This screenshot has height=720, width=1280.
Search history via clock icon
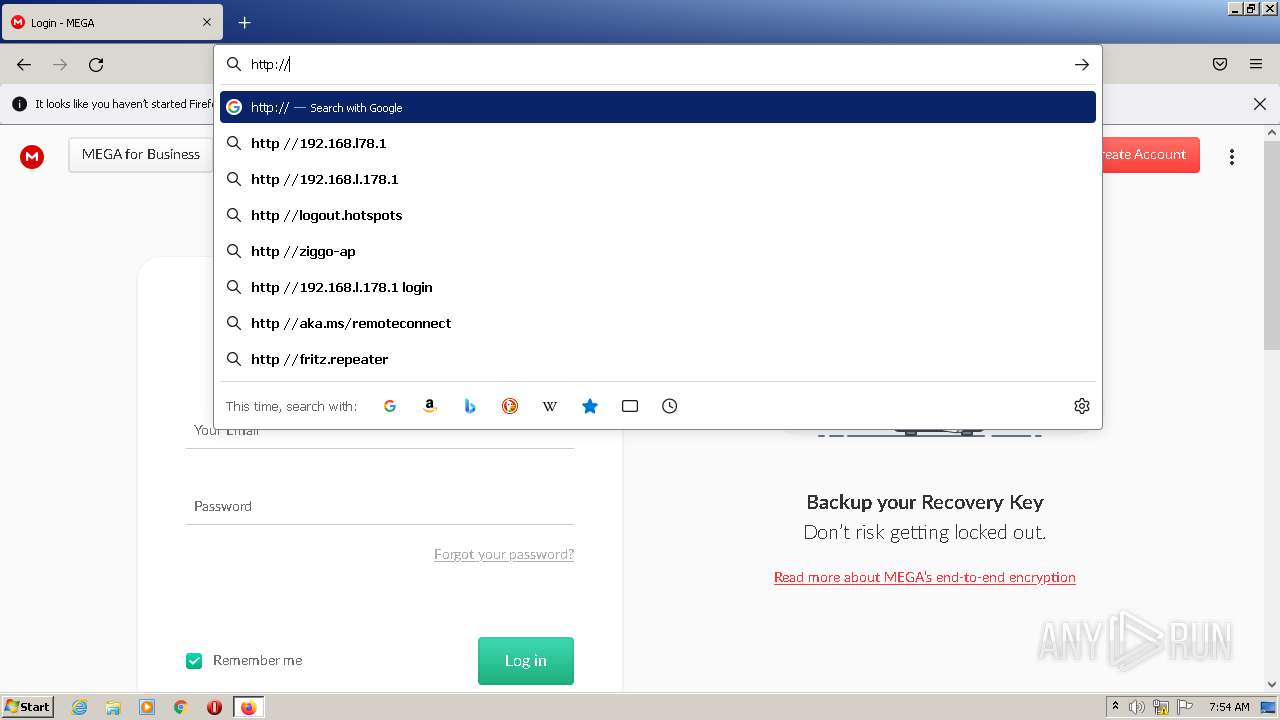click(x=670, y=406)
